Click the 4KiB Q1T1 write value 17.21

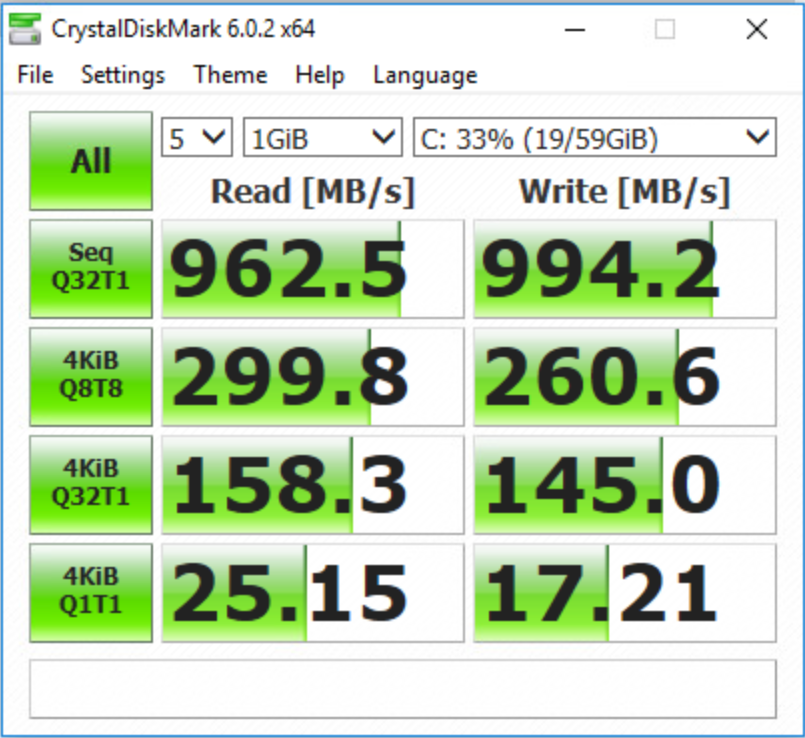[625, 593]
